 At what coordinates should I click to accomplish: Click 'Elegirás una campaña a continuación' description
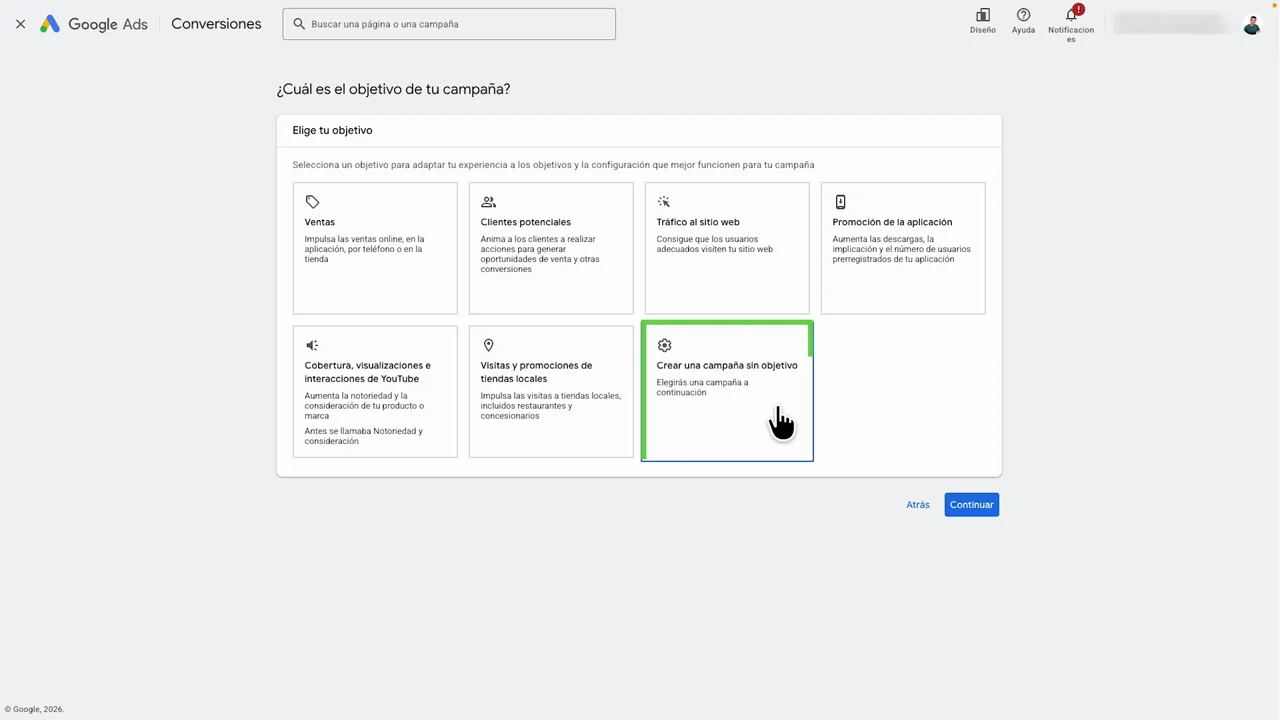[x=702, y=387]
